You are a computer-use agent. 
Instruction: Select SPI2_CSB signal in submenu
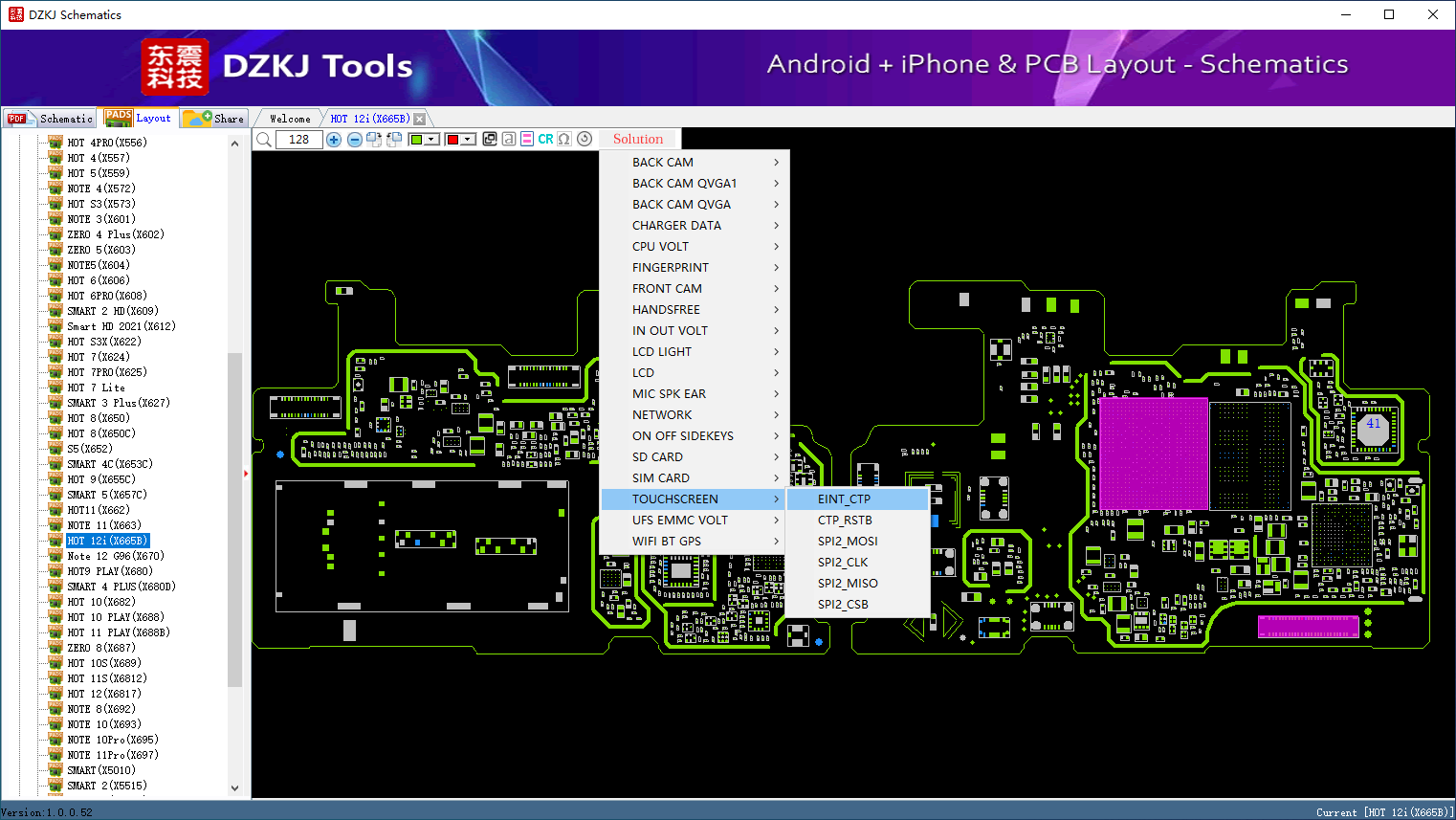pyautogui.click(x=857, y=605)
